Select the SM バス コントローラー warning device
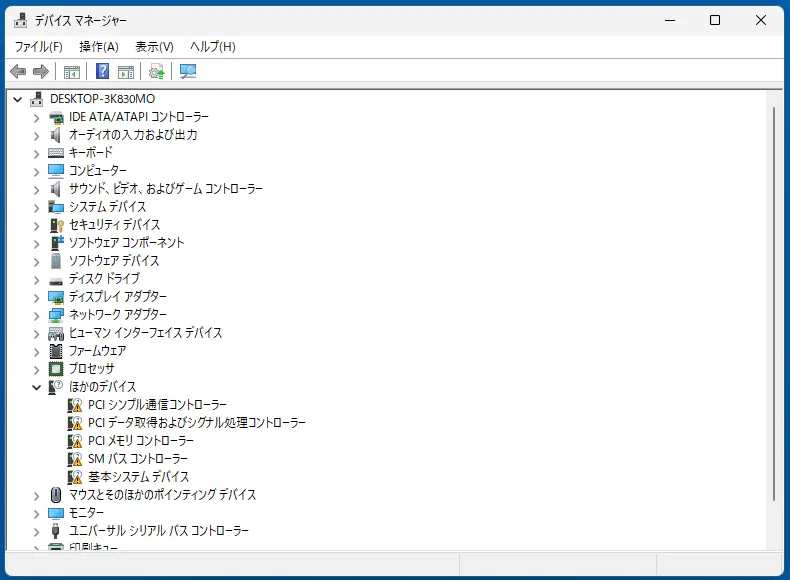 (137, 459)
